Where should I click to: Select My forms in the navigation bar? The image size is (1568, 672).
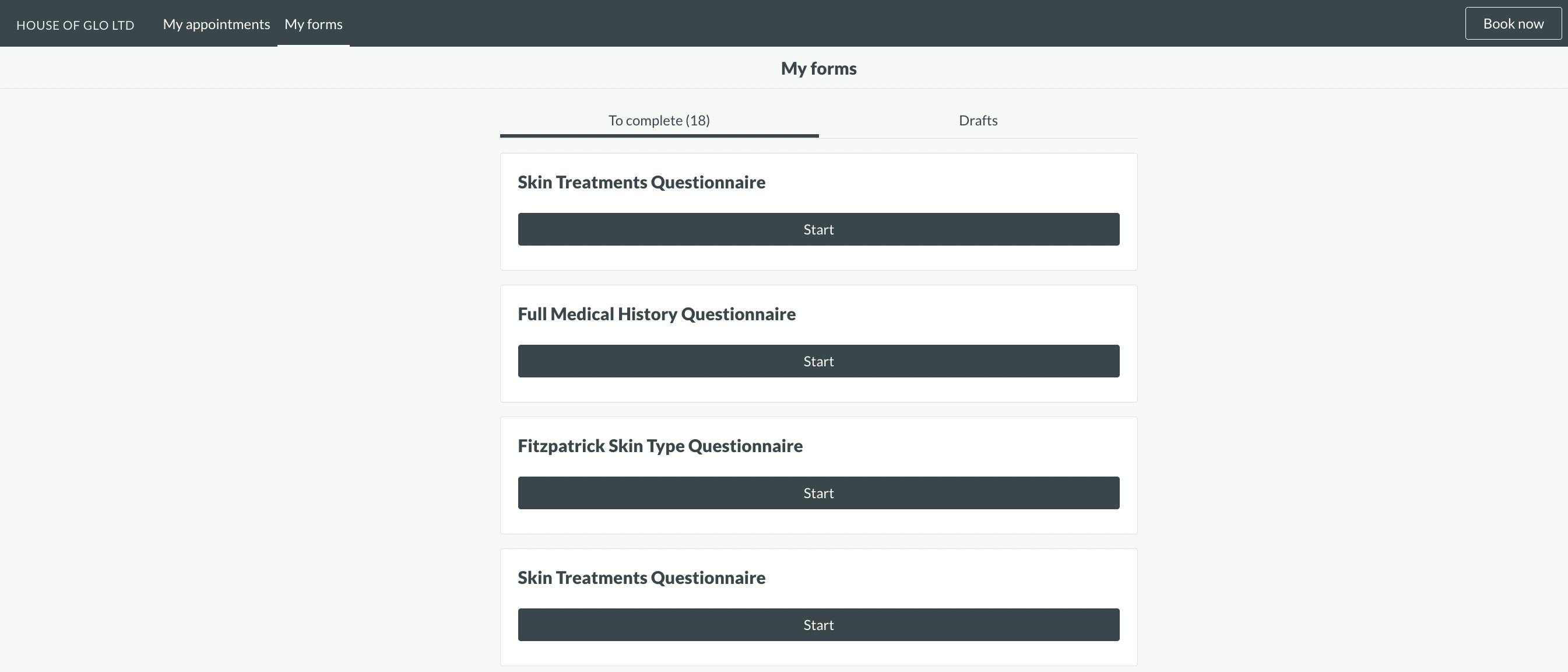click(x=313, y=24)
